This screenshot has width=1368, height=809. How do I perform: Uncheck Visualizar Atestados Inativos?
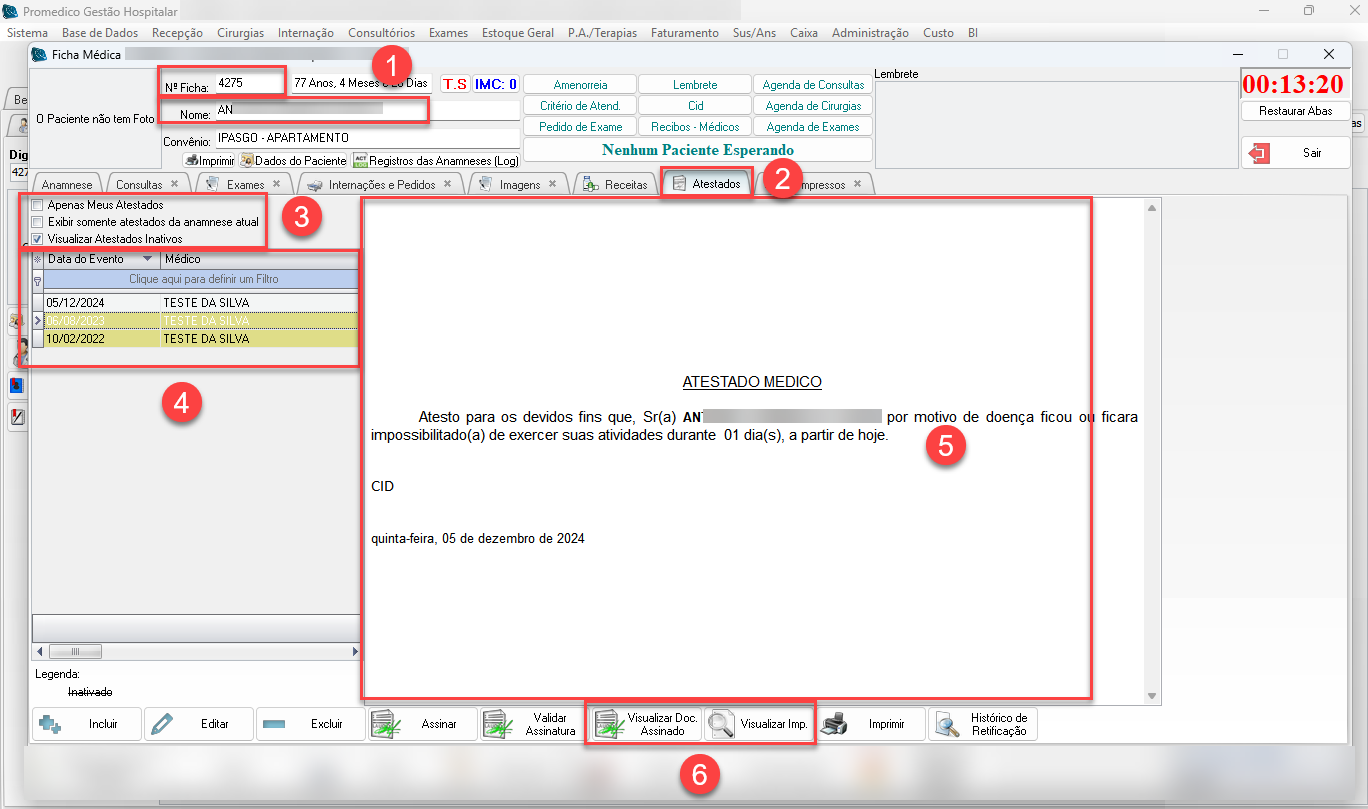coord(38,239)
